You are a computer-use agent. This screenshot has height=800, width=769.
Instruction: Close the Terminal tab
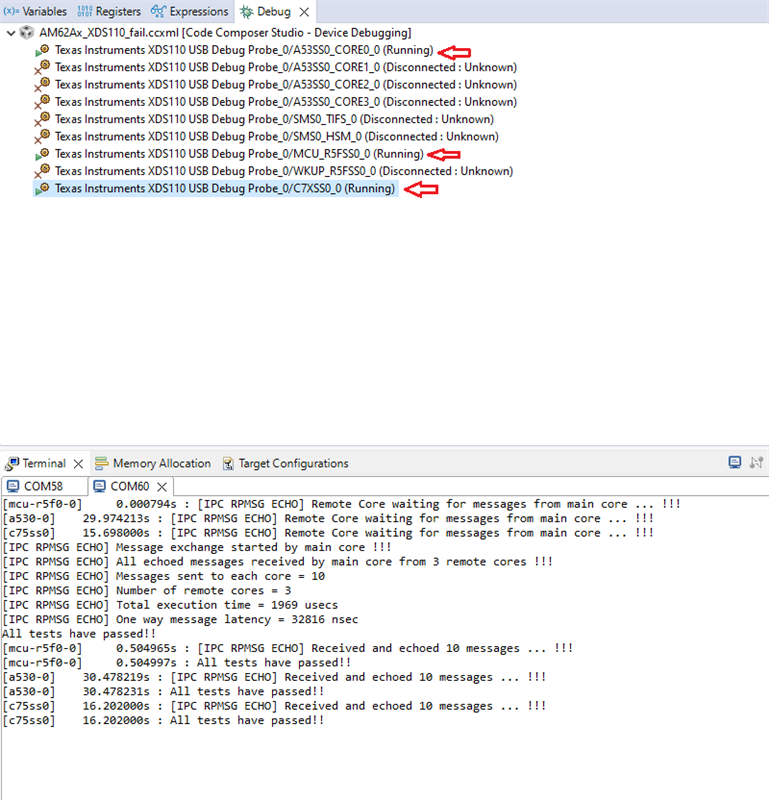(78, 464)
